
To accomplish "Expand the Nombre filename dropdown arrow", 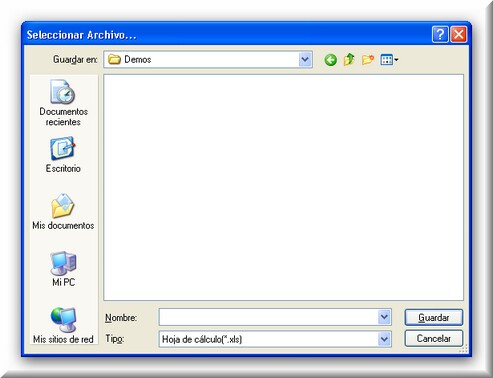I will (384, 317).
